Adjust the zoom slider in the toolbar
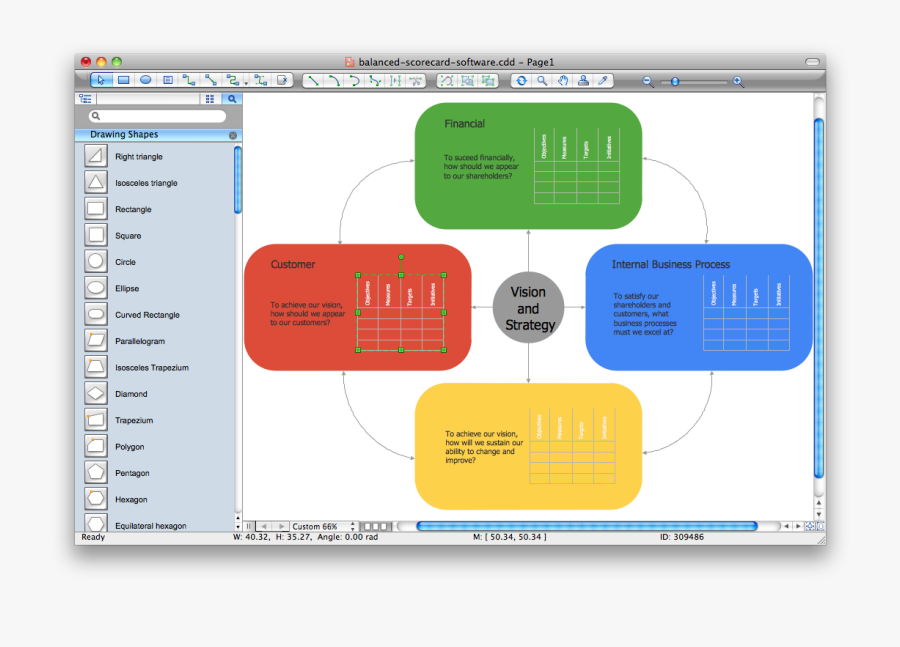 pos(673,81)
